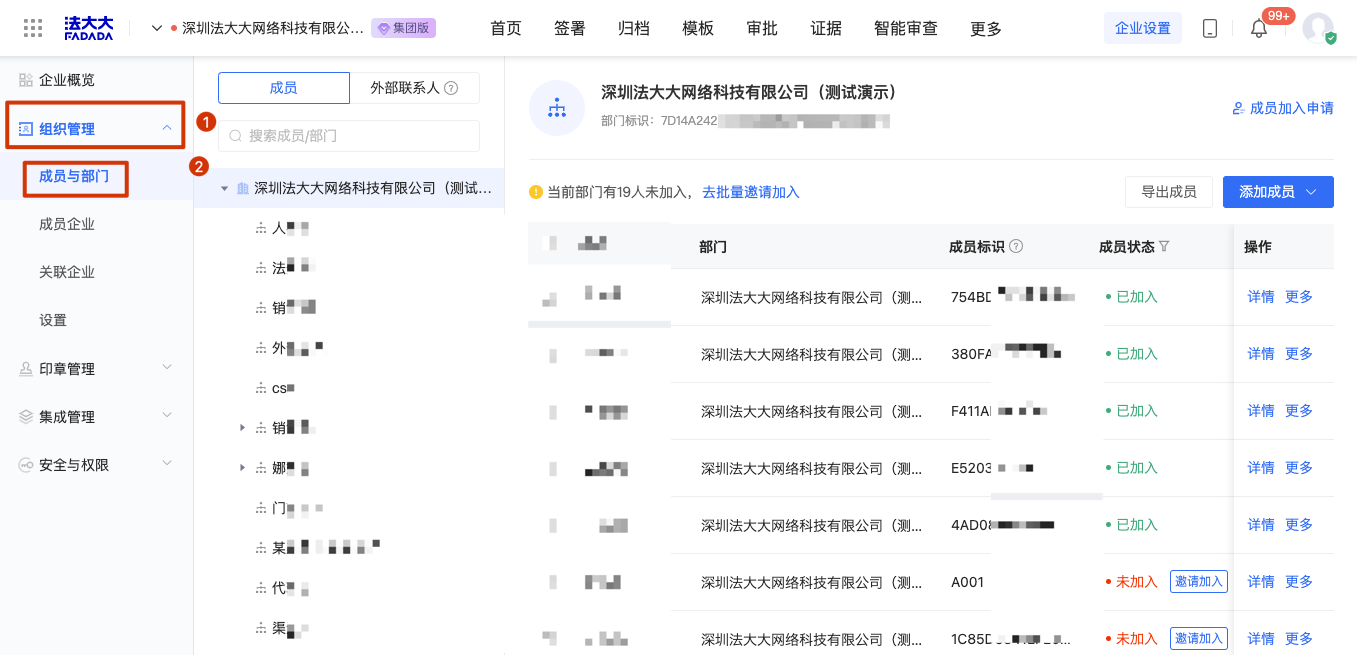The image size is (1357, 655).
Task: Click the 企业设置 button
Action: click(1143, 28)
